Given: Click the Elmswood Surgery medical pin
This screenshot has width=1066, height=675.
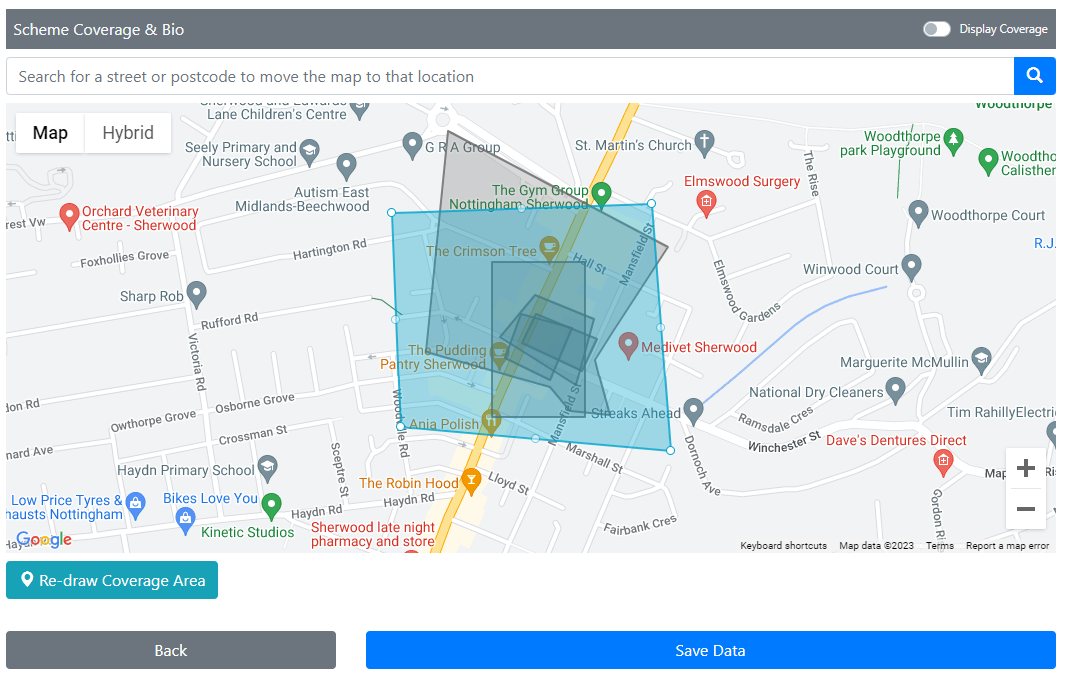Looking at the screenshot, I should pyautogui.click(x=706, y=203).
